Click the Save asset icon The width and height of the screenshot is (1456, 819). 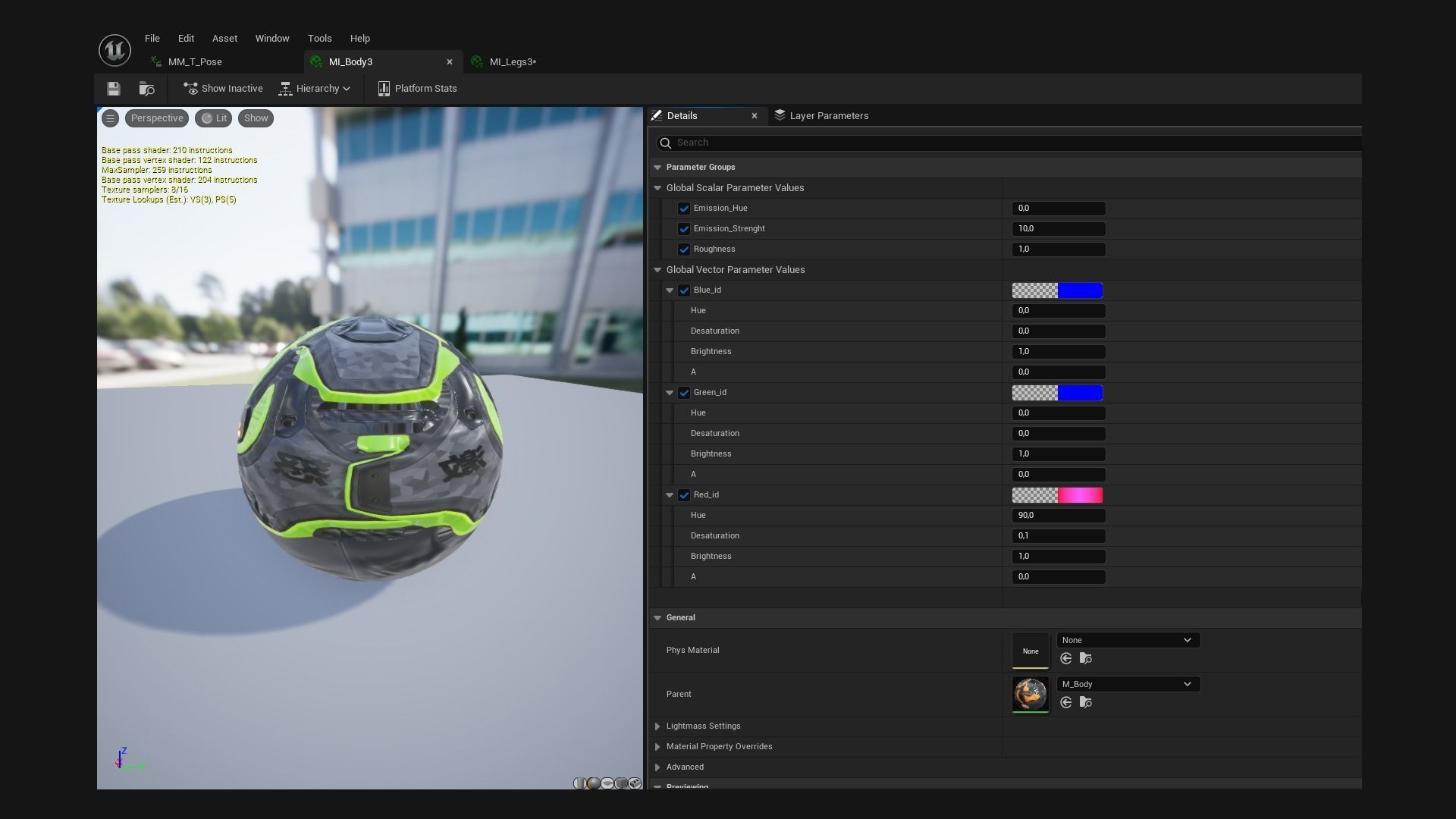[x=114, y=89]
